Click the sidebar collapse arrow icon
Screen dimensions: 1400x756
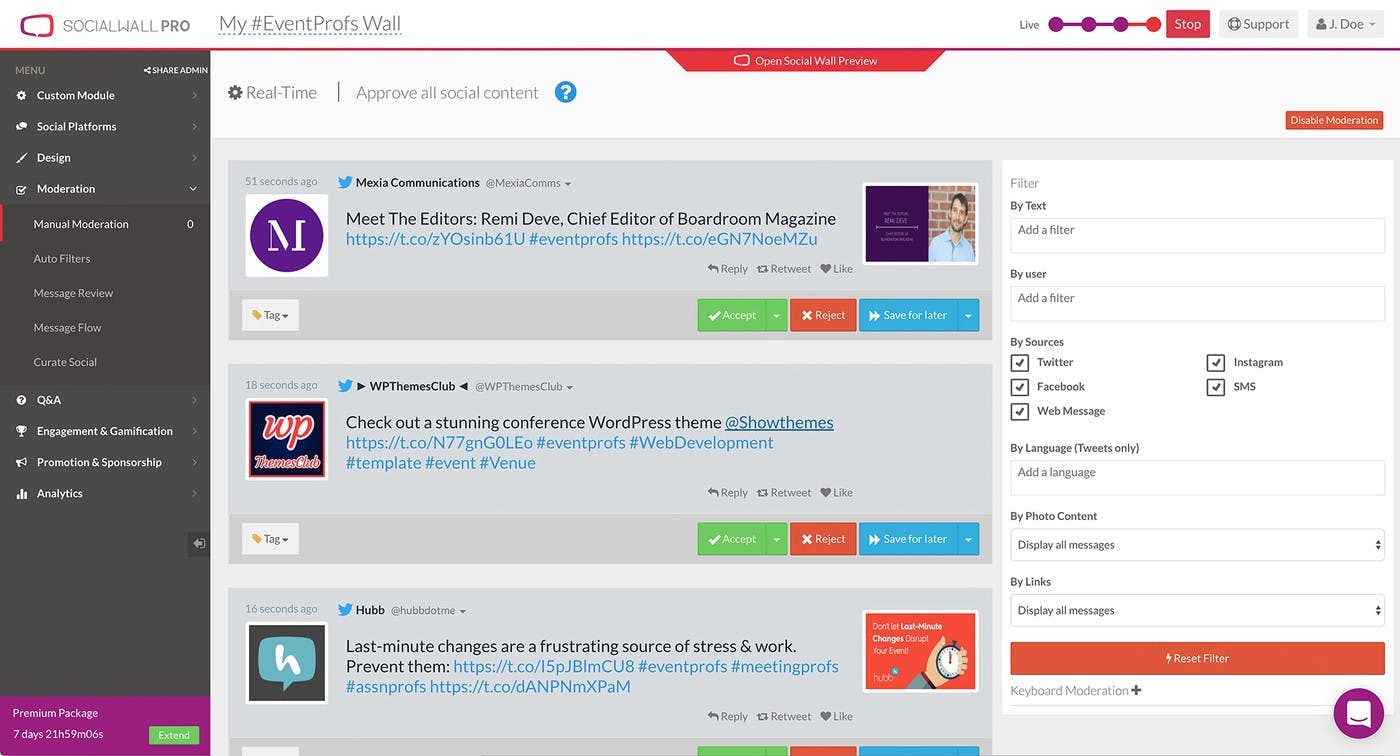coord(199,543)
